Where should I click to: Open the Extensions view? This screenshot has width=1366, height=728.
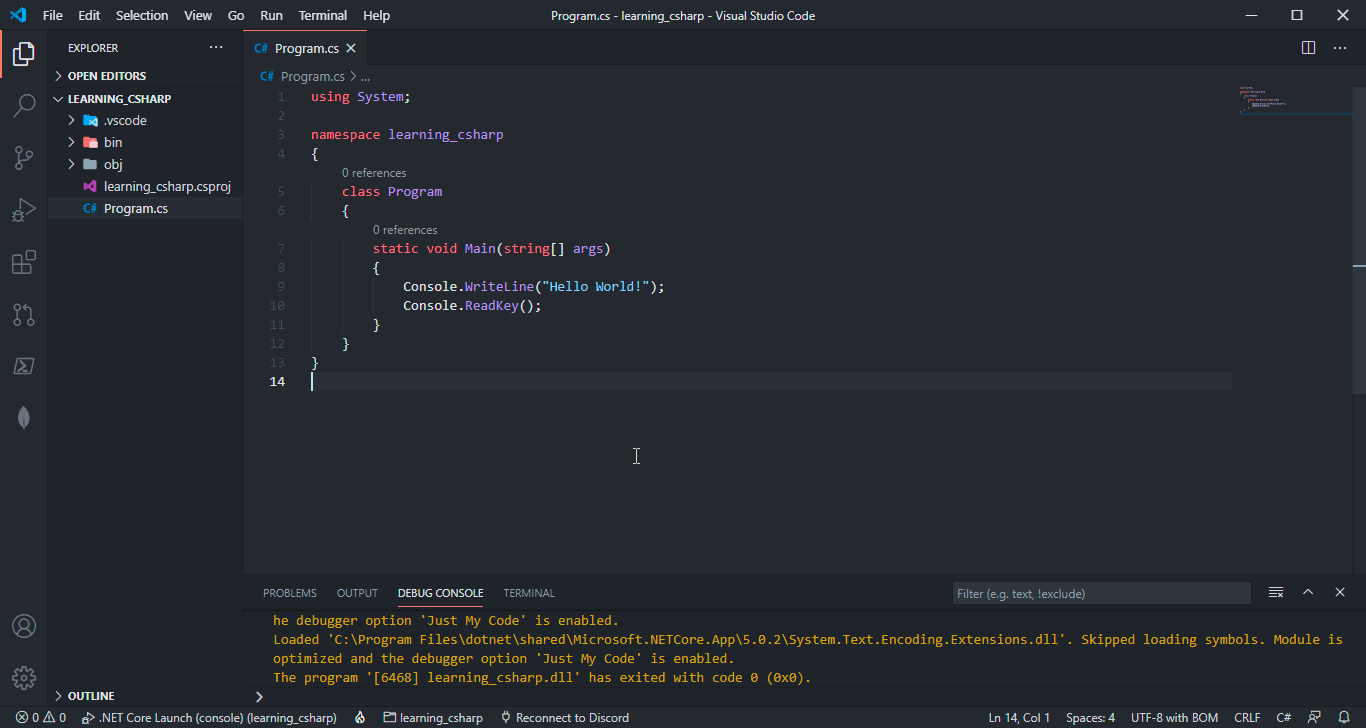tap(24, 262)
